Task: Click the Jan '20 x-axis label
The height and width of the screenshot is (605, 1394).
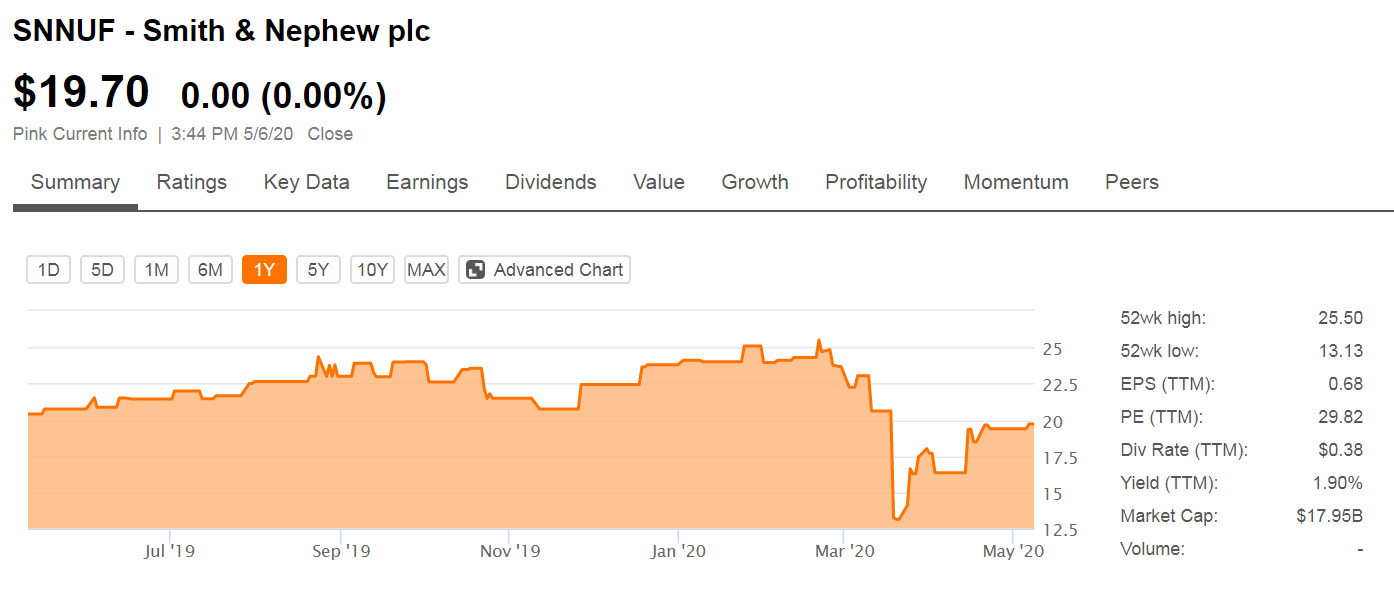Action: tap(678, 551)
